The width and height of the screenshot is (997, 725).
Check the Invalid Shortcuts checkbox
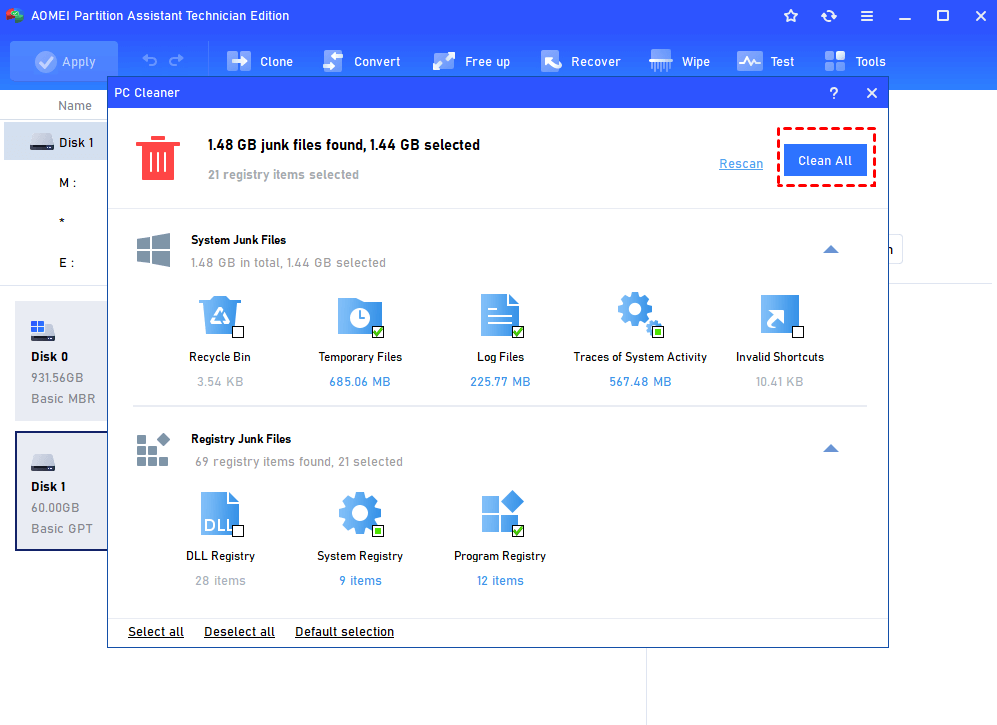pos(798,332)
